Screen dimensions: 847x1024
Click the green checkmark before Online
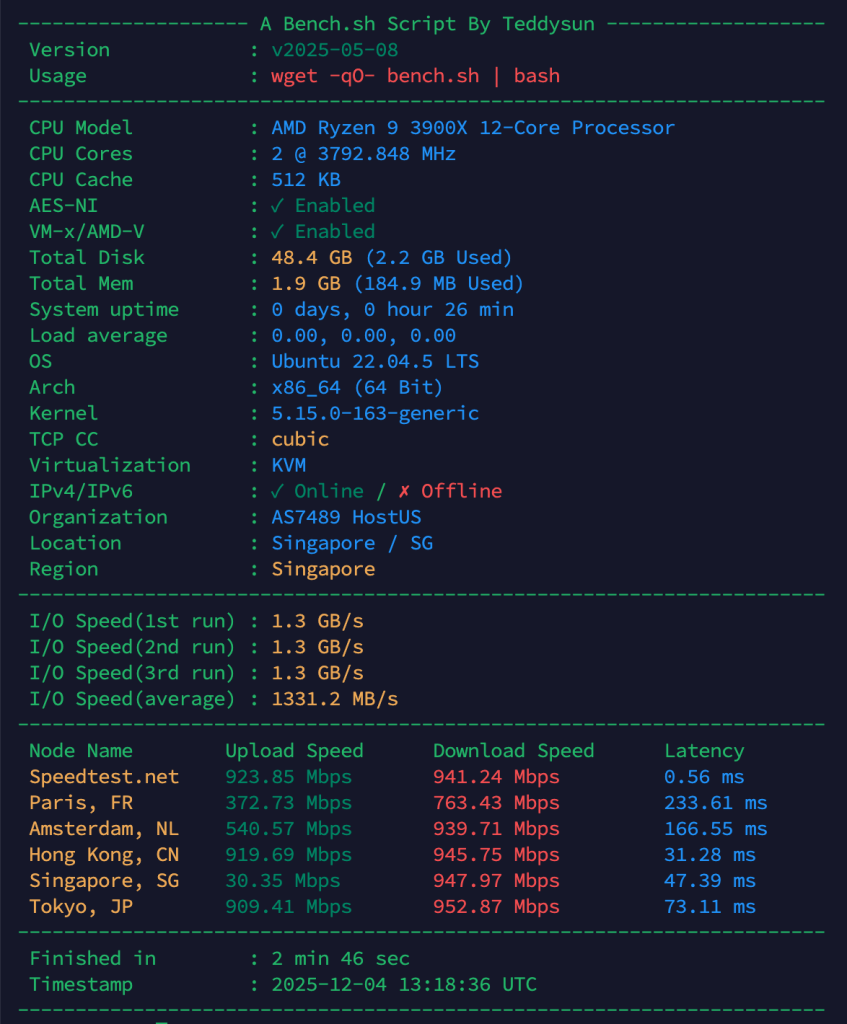(278, 492)
